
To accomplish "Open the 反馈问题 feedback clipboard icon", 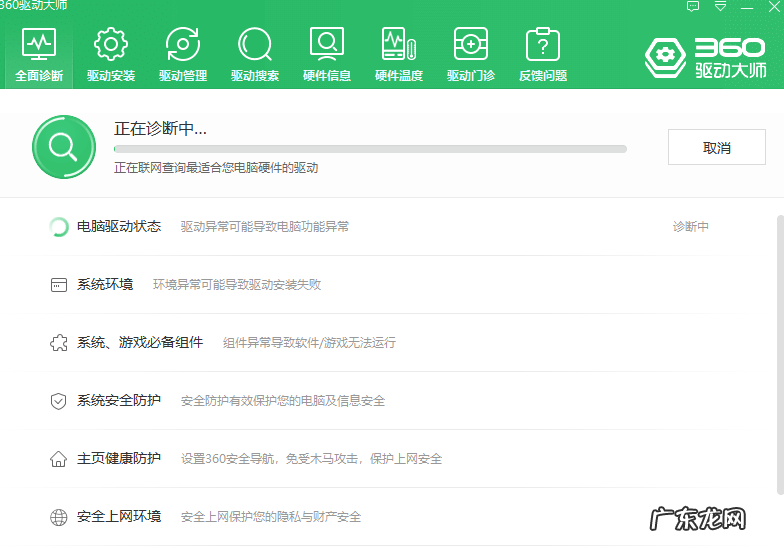I will coord(543,44).
